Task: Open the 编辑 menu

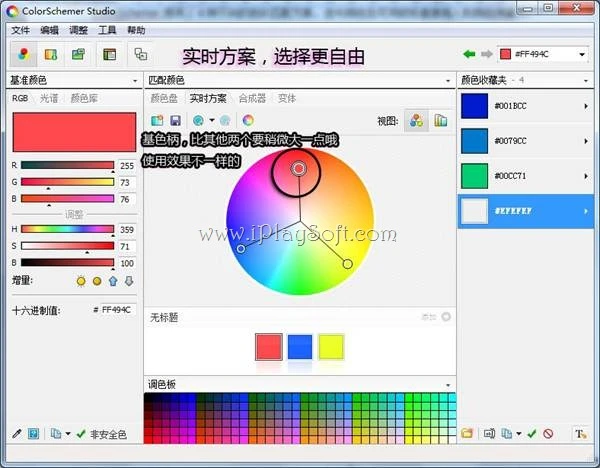Action: [x=49, y=30]
